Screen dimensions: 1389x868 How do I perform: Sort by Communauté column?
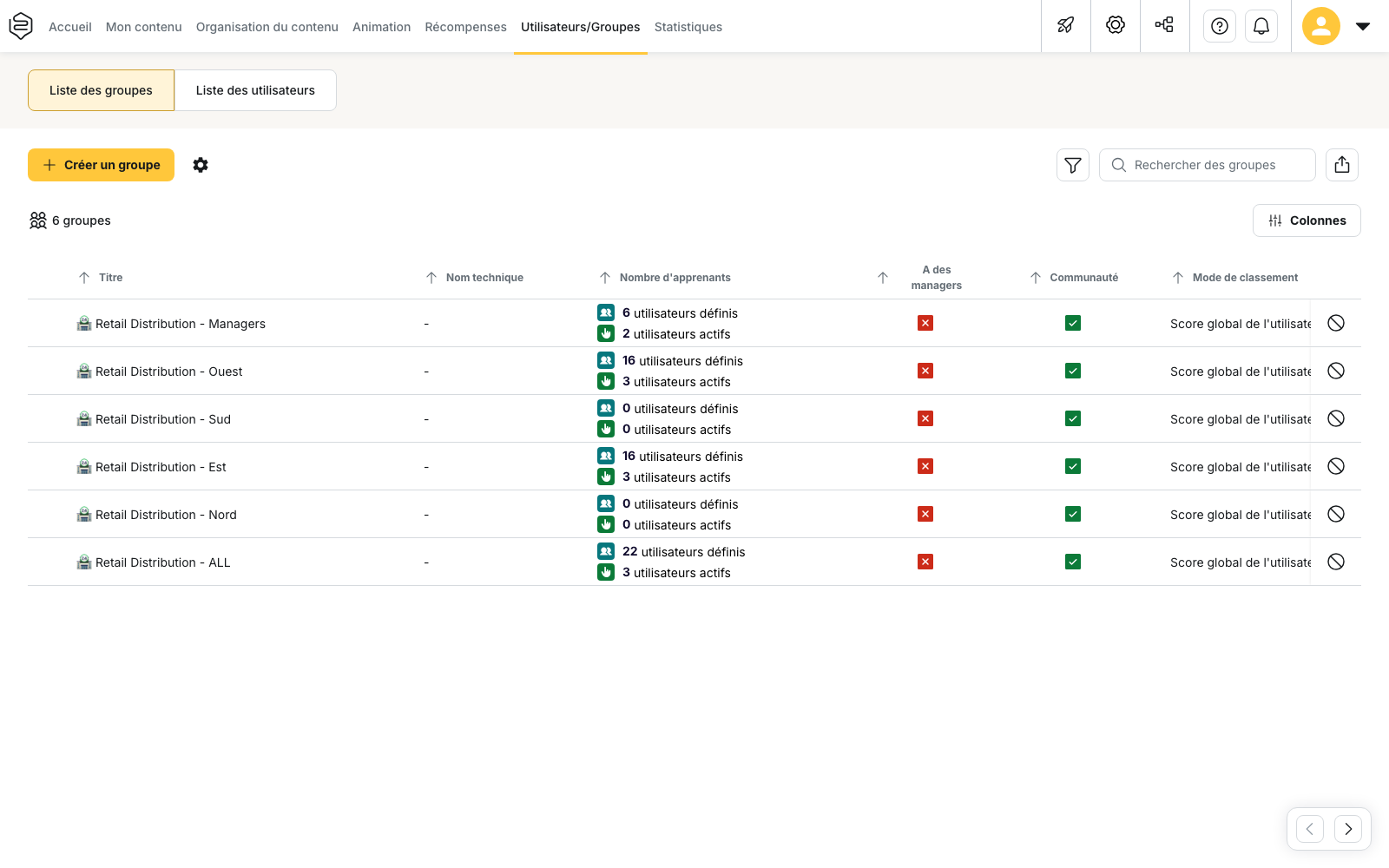tap(1074, 278)
